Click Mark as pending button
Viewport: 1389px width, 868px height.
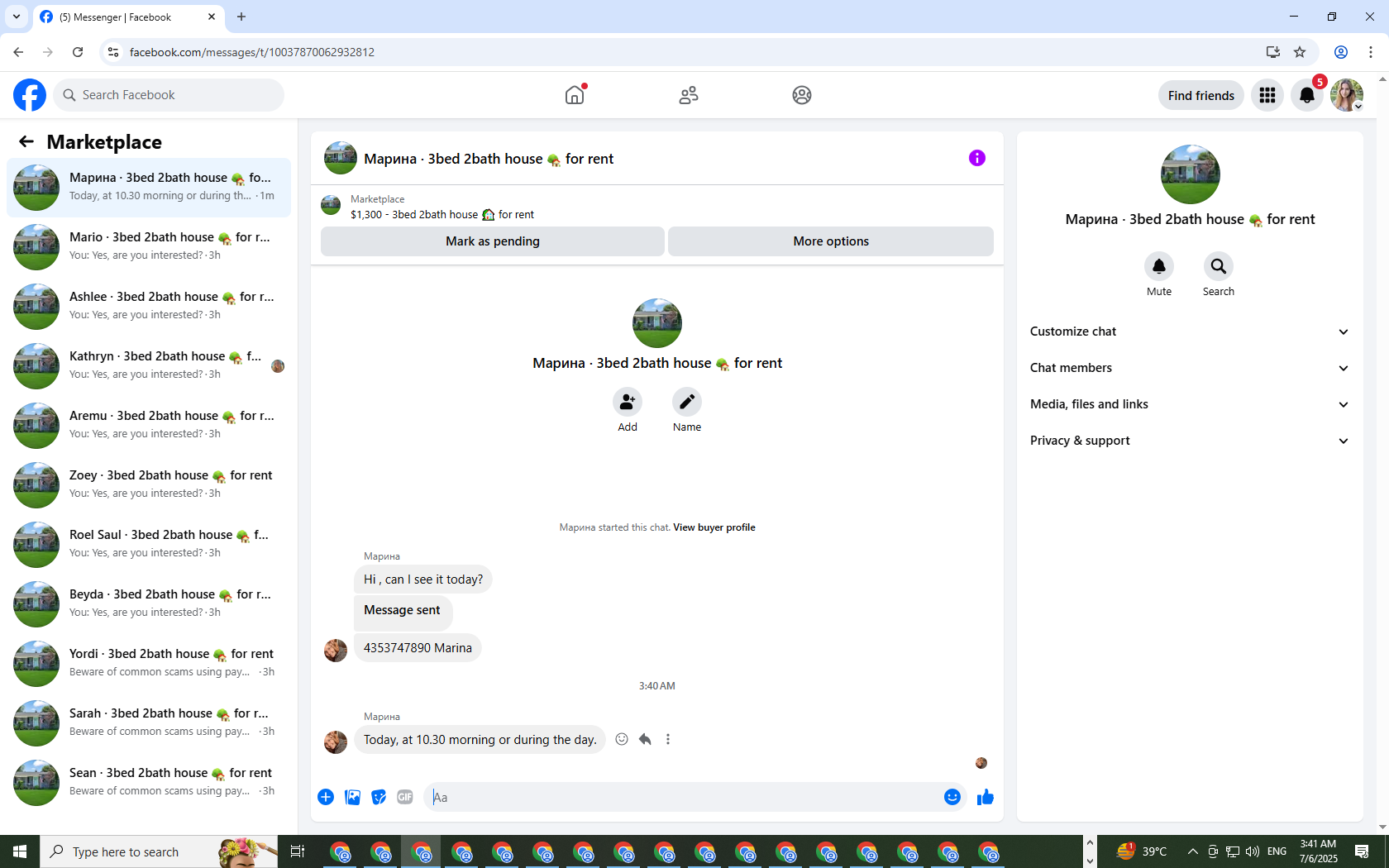click(493, 241)
